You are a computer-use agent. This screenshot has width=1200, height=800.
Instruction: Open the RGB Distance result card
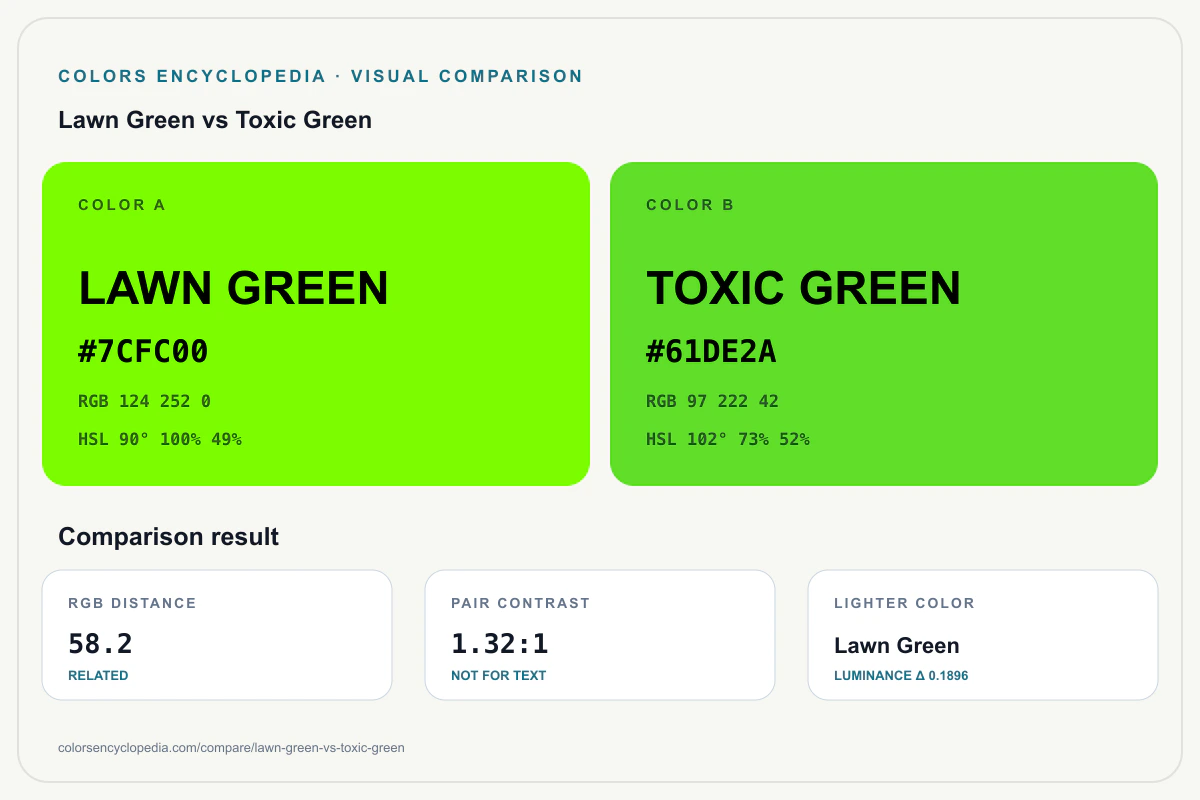point(217,635)
